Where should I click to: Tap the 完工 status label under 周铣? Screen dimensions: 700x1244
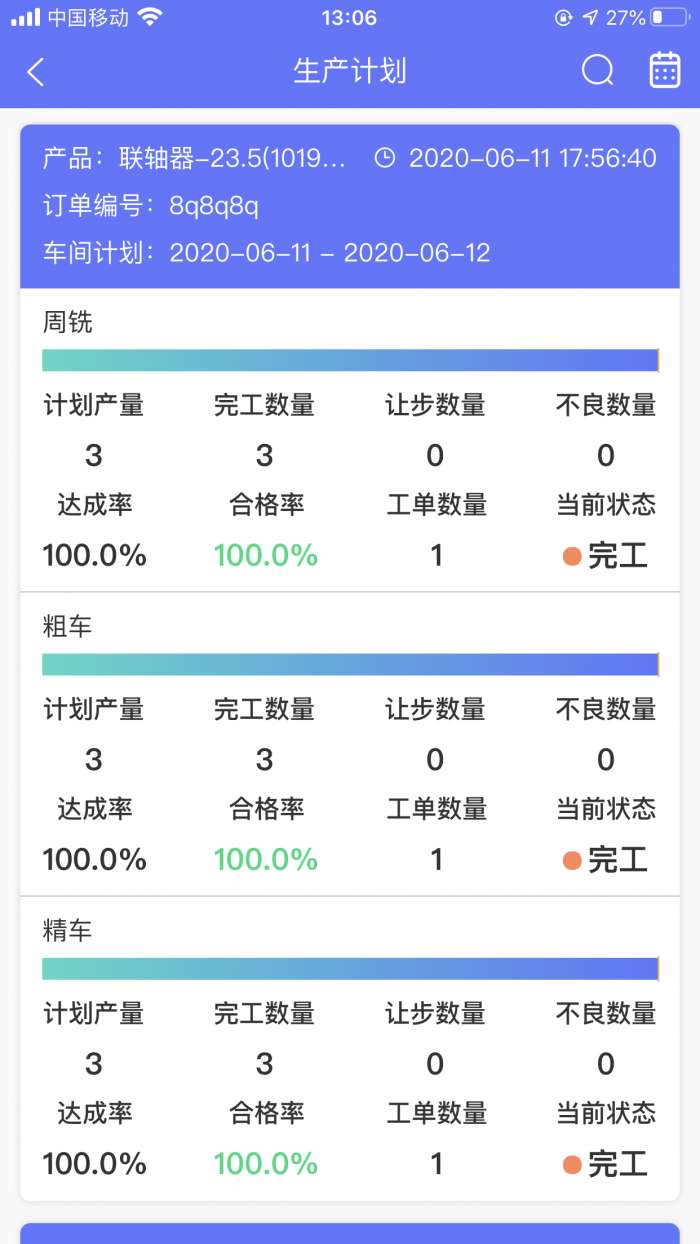point(617,557)
